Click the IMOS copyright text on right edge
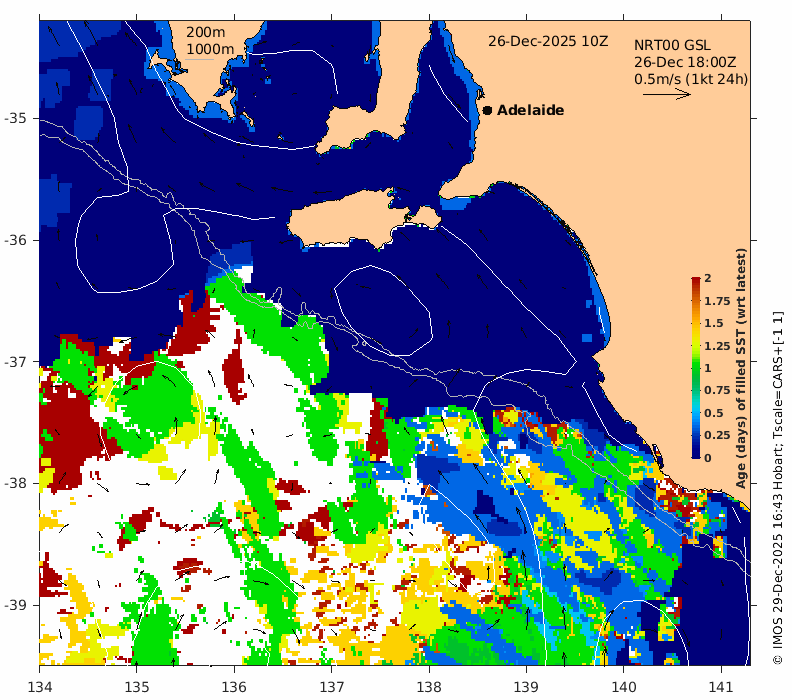Viewport: 792px width, 700px height. [x=778, y=488]
